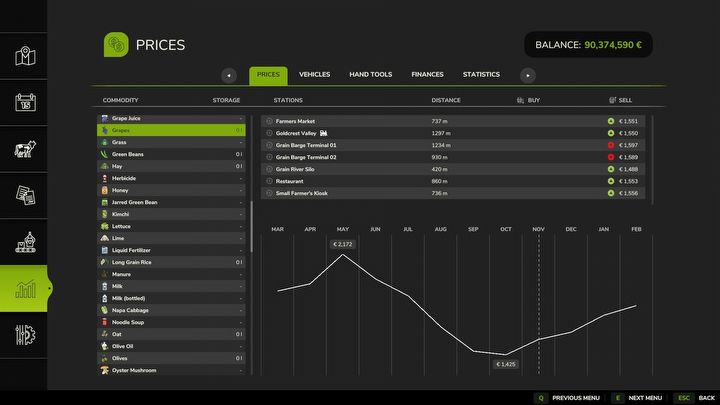720x405 pixels.
Task: Click the € 2,172 peak price label
Action: (x=342, y=244)
